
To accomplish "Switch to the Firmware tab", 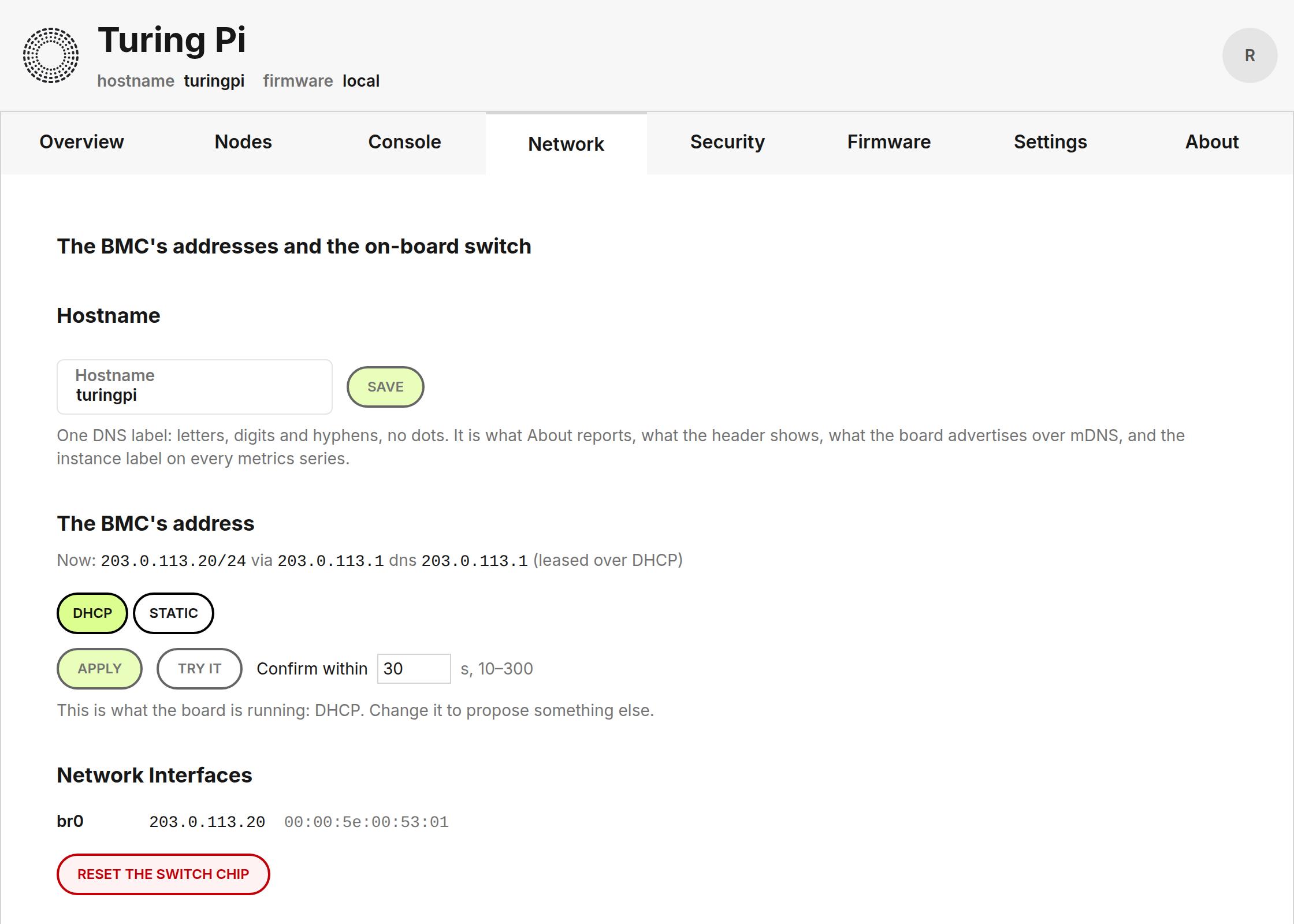I will [x=889, y=142].
